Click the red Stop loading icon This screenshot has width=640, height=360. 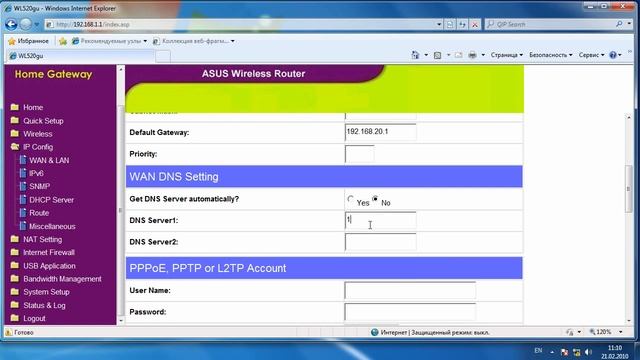pyautogui.click(x=475, y=24)
